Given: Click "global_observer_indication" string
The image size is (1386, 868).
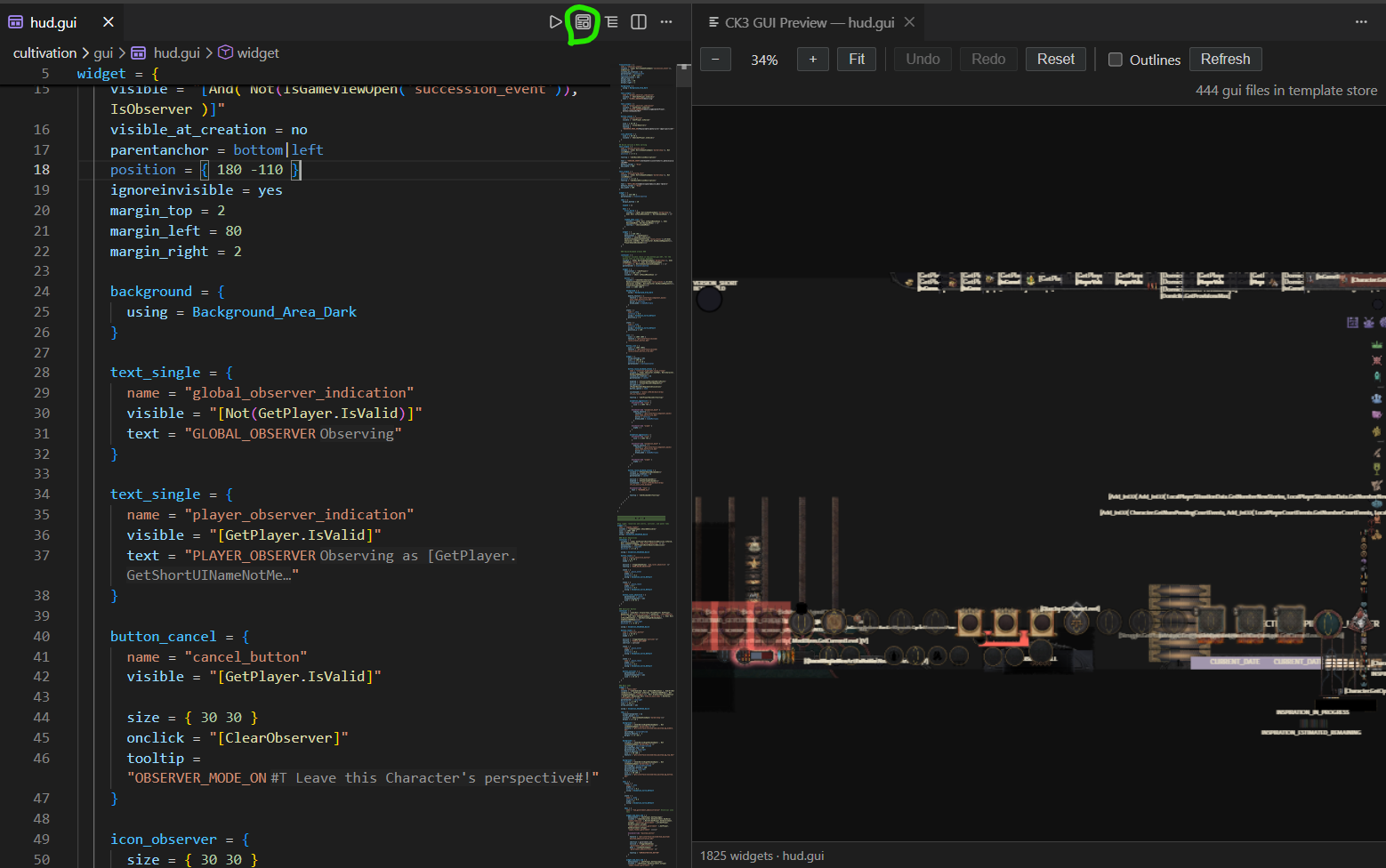Looking at the screenshot, I should [299, 393].
